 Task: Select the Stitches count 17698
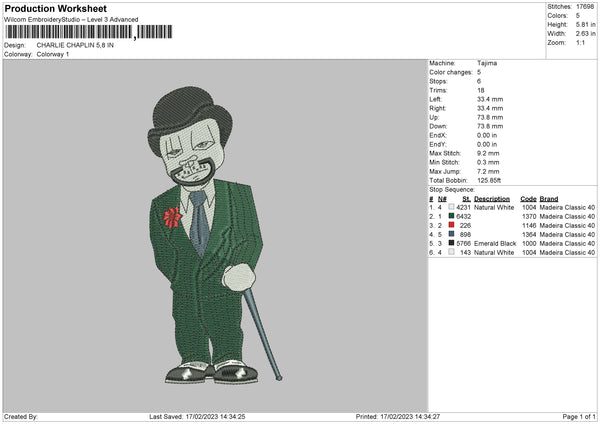(x=585, y=7)
